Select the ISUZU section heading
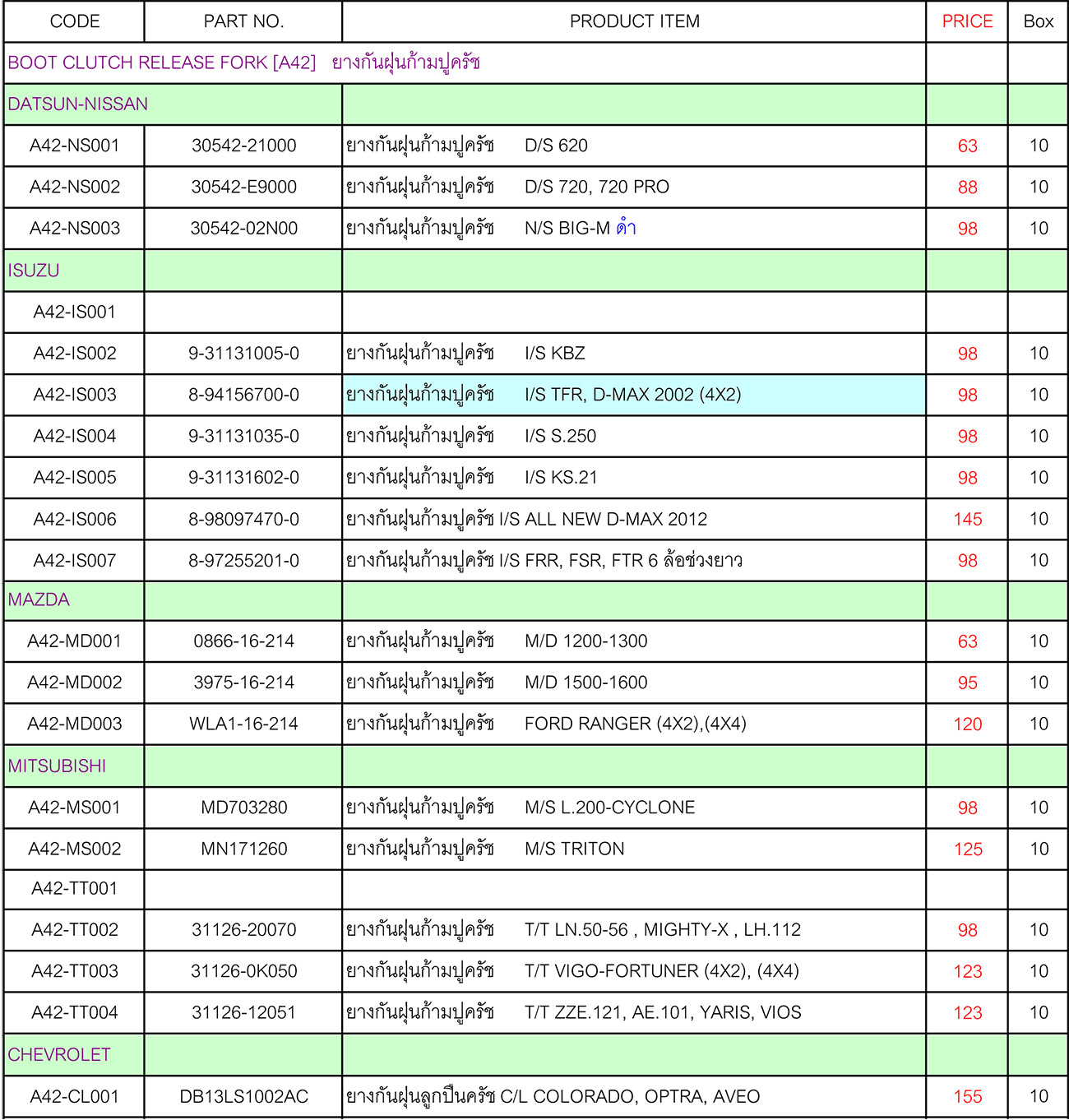The width and height of the screenshot is (1069, 1120). tap(34, 271)
